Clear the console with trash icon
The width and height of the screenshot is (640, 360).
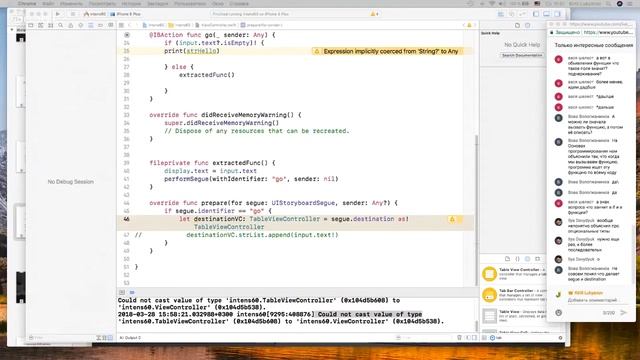coord(459,338)
